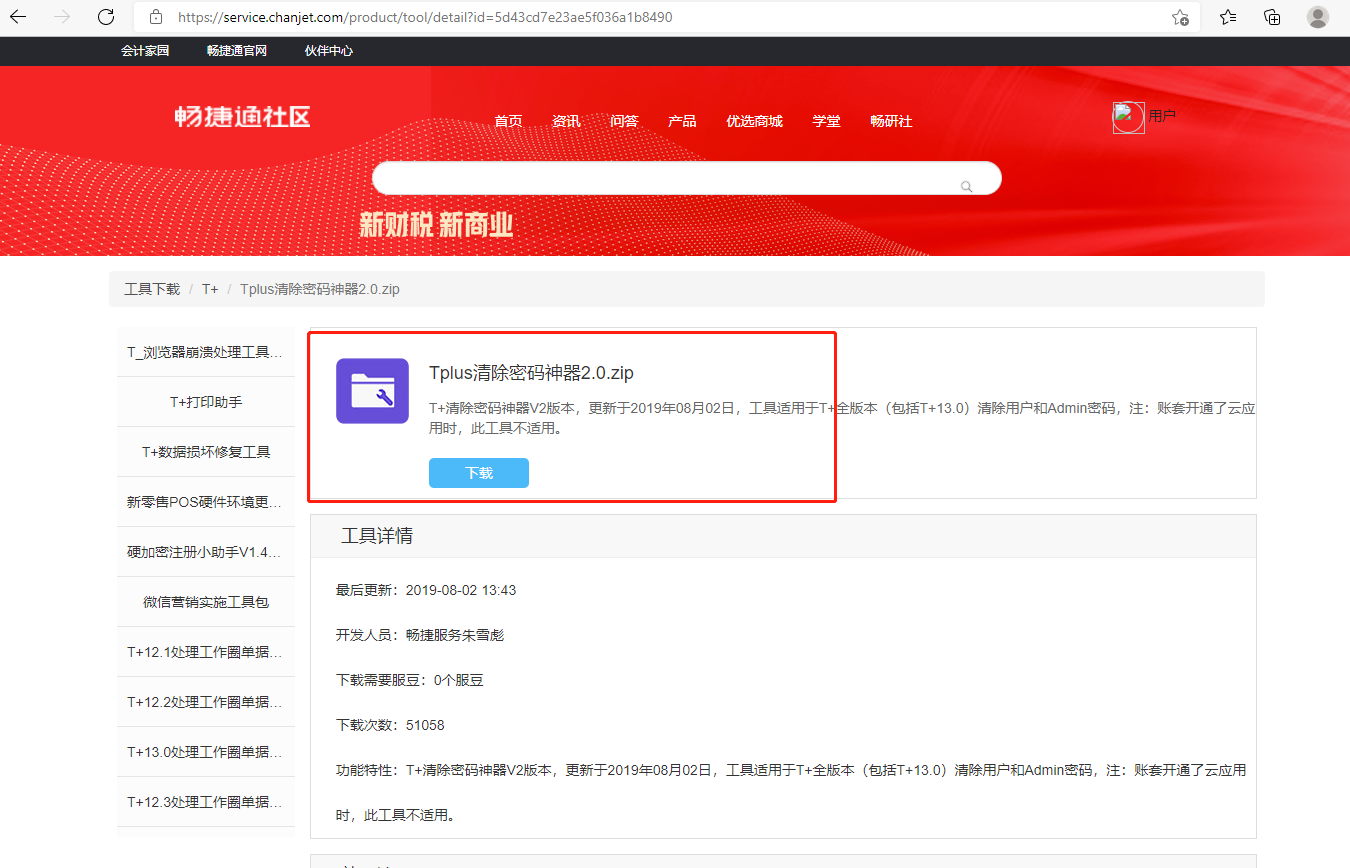
Task: Click T+ breadcrumb link
Action: pyautogui.click(x=210, y=289)
